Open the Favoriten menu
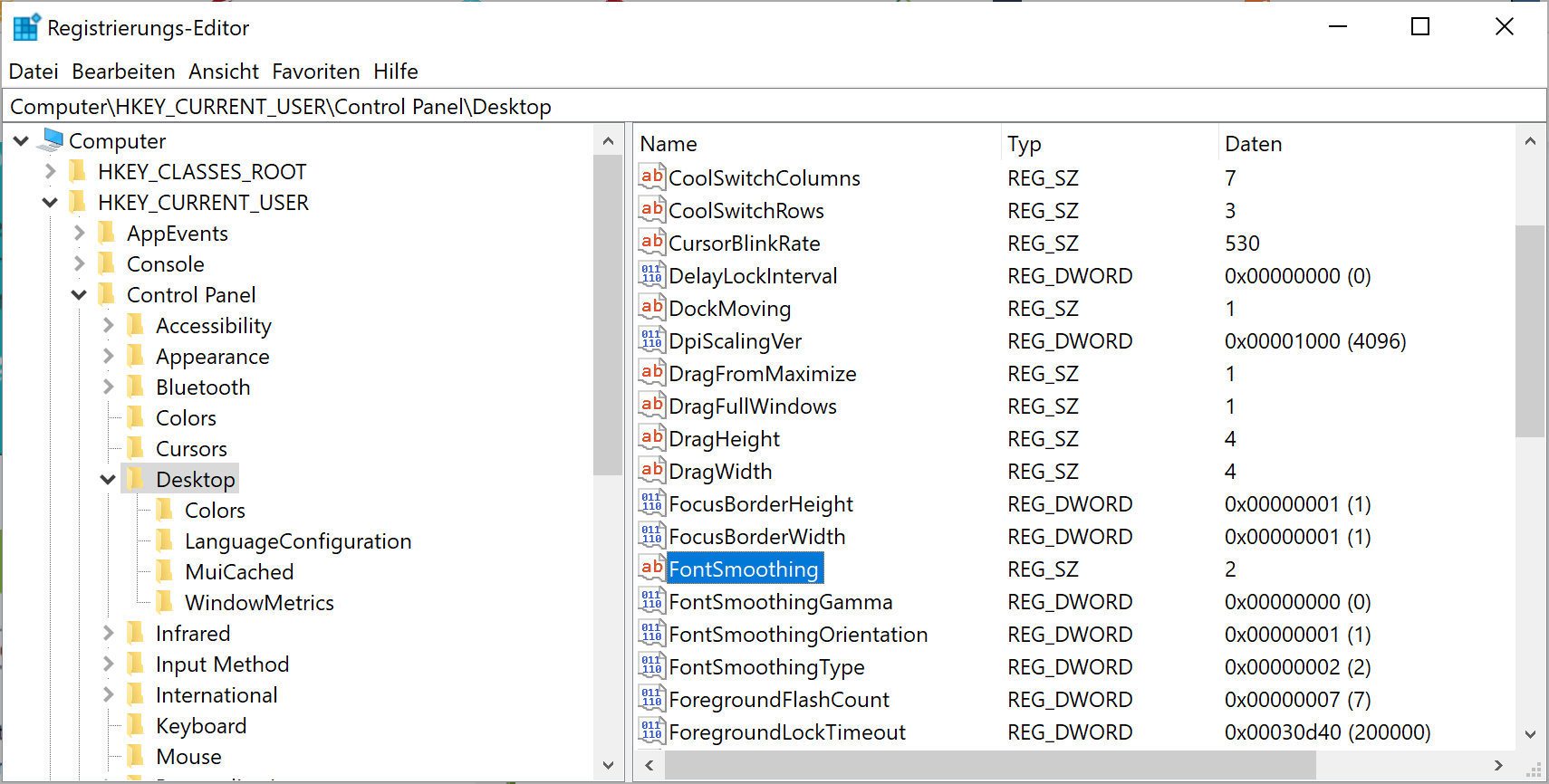 [x=316, y=72]
